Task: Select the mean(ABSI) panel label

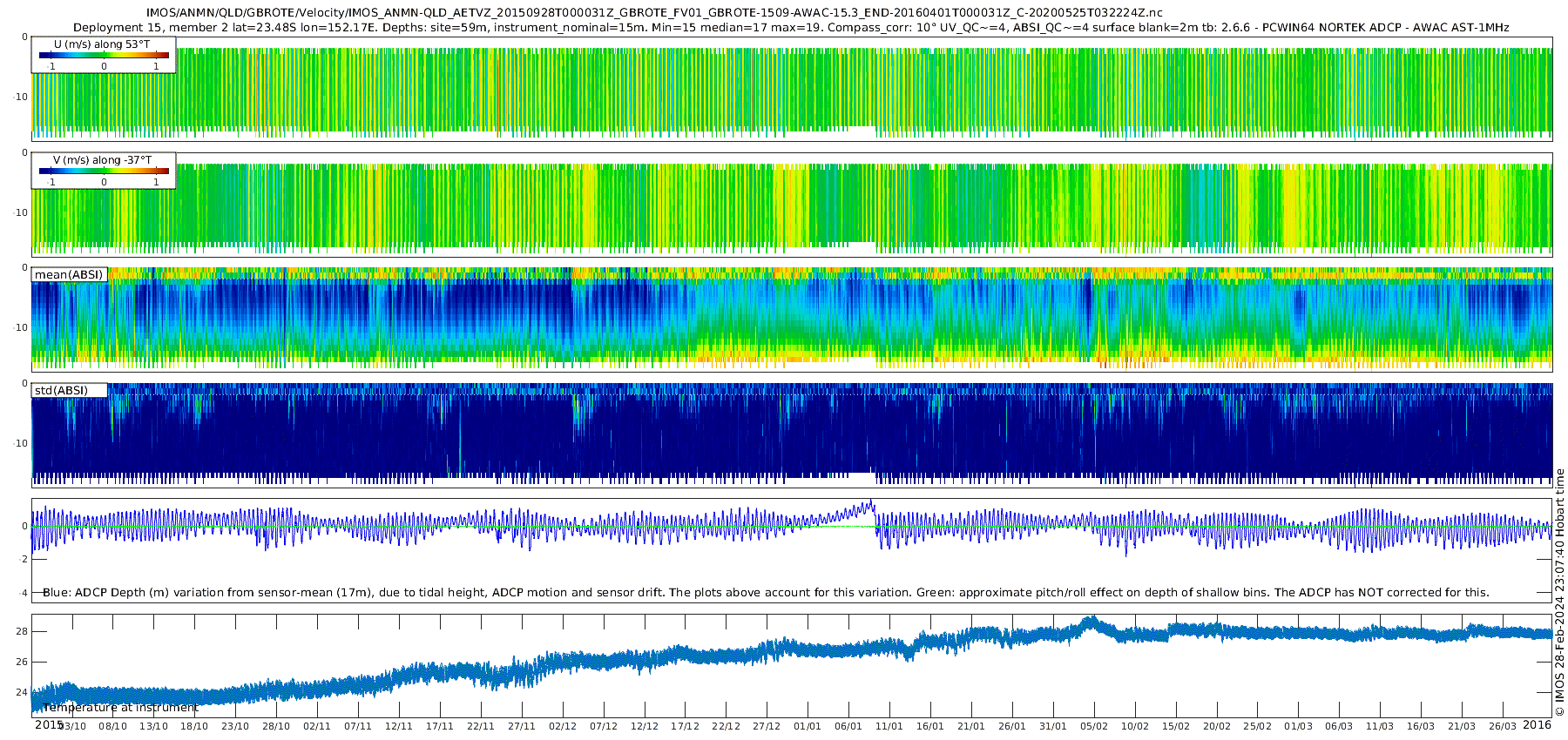Action: pos(69,275)
